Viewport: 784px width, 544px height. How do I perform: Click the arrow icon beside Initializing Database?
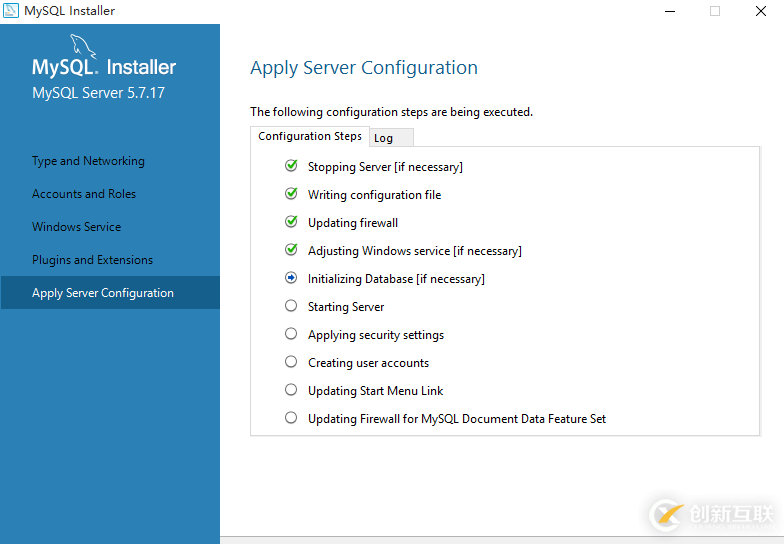tap(291, 278)
